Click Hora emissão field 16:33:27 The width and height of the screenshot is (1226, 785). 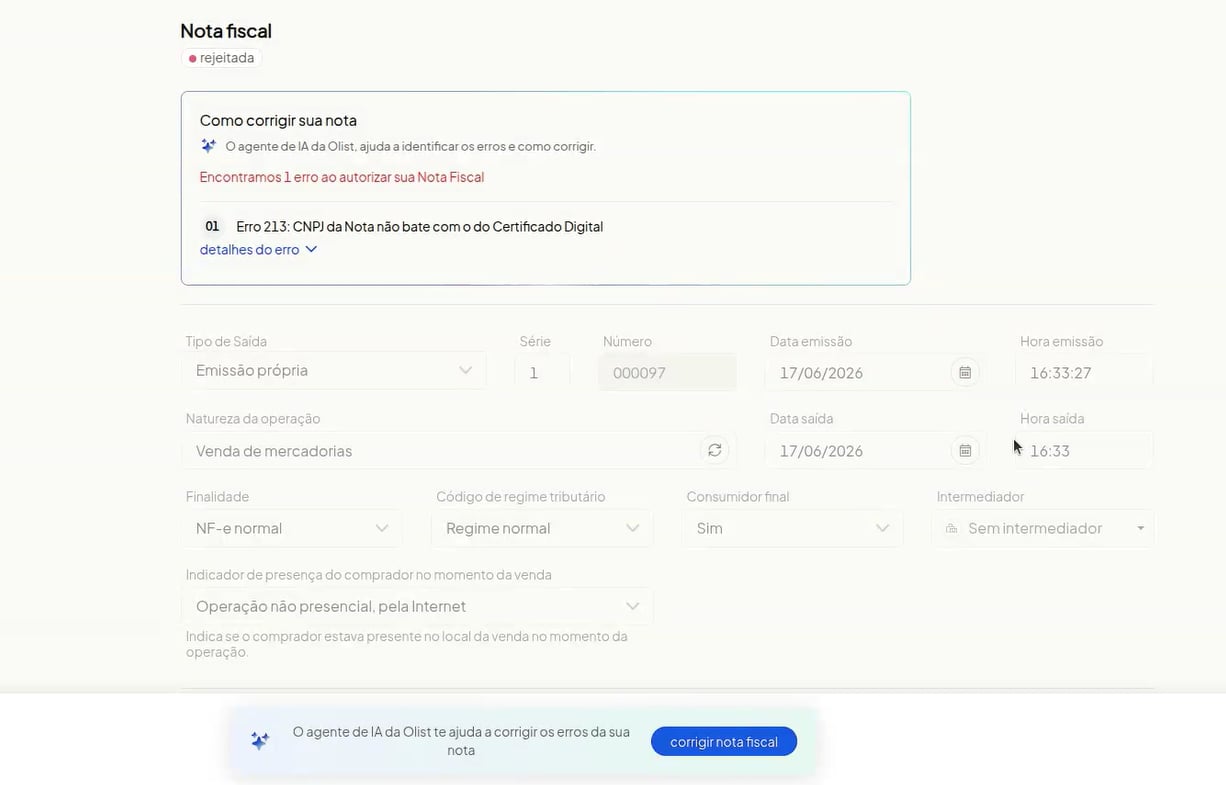click(x=1085, y=372)
